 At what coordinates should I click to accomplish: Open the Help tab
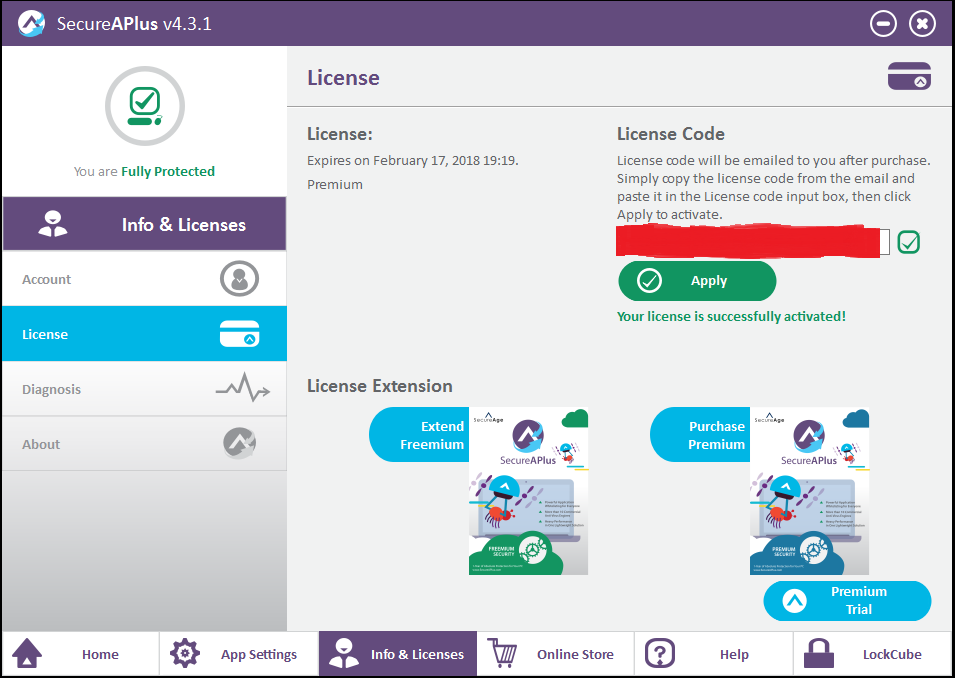point(714,654)
